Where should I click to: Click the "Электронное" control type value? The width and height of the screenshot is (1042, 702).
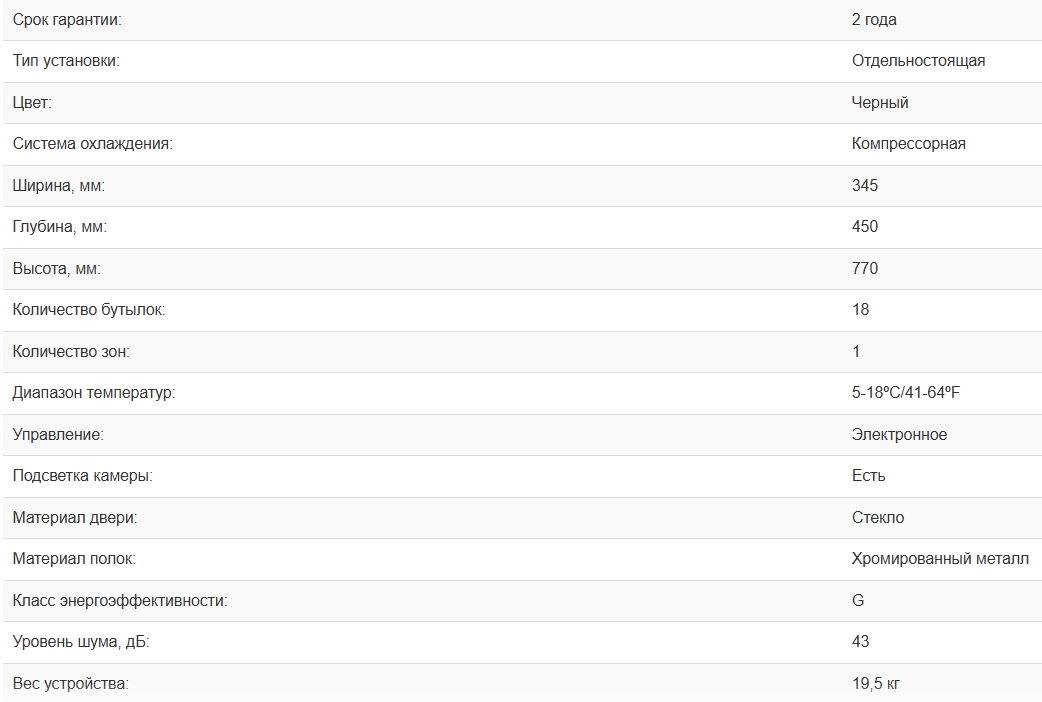click(x=899, y=435)
